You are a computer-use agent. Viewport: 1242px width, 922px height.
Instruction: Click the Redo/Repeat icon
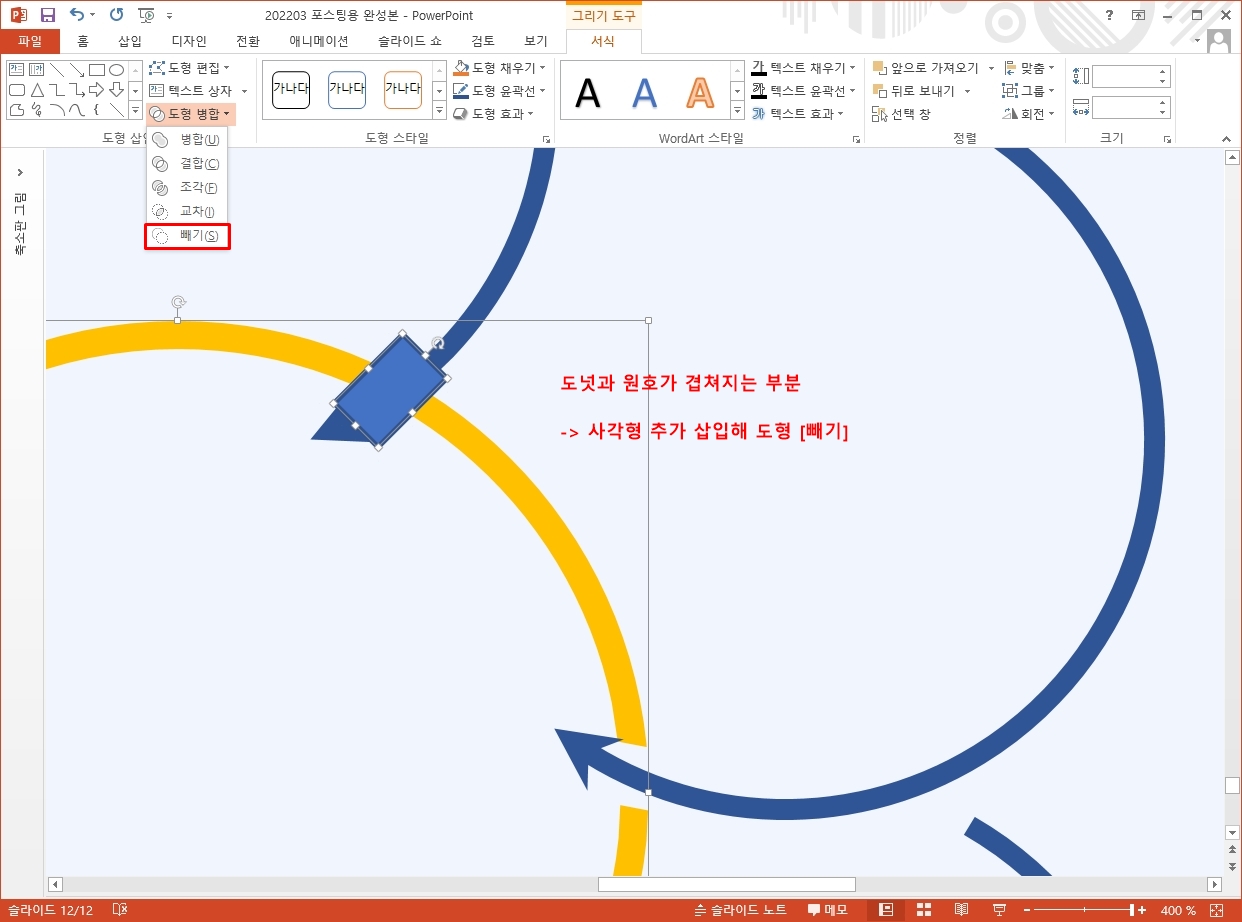tap(116, 15)
